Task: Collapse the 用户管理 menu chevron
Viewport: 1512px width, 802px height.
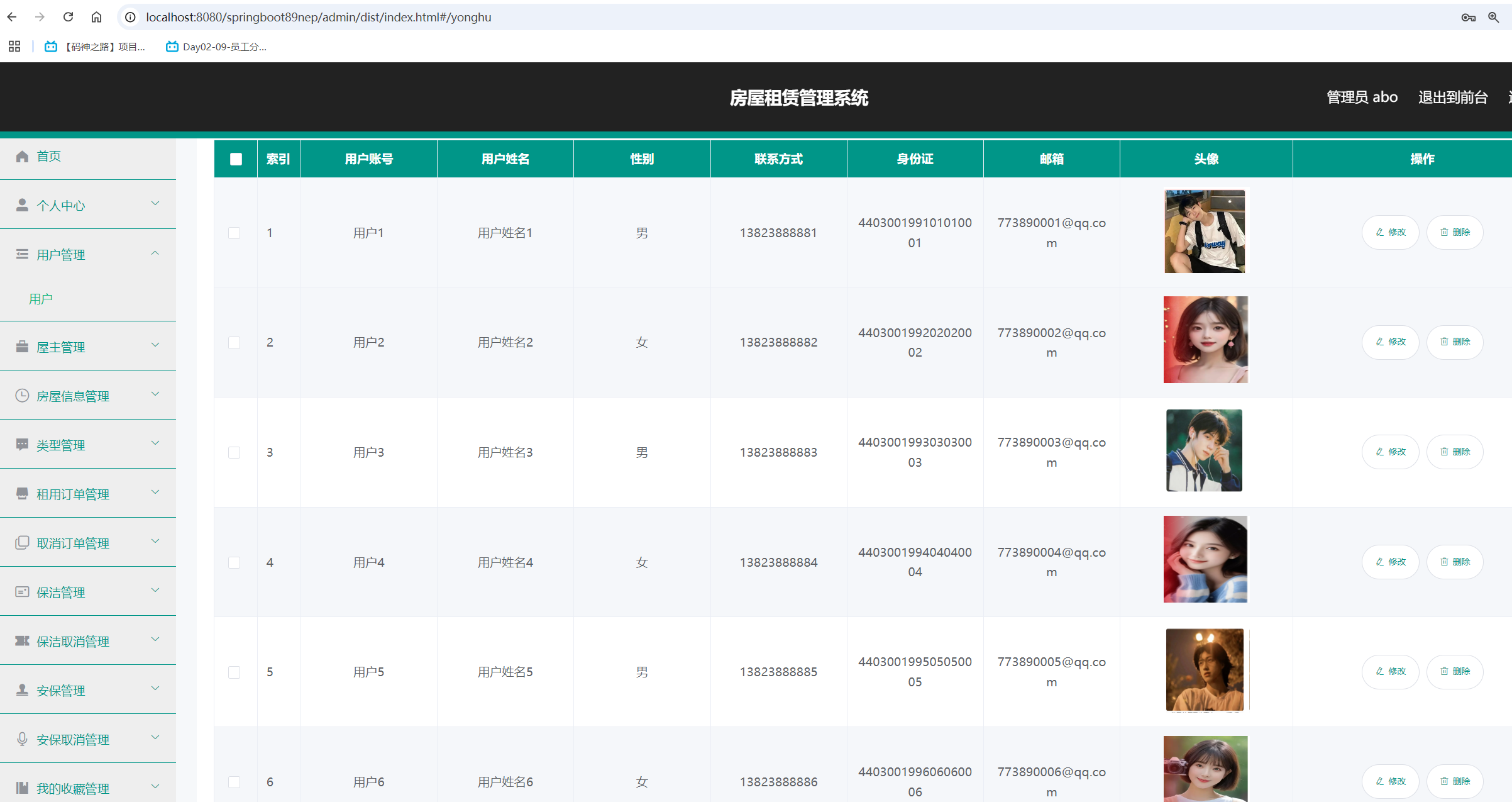Action: (x=155, y=253)
